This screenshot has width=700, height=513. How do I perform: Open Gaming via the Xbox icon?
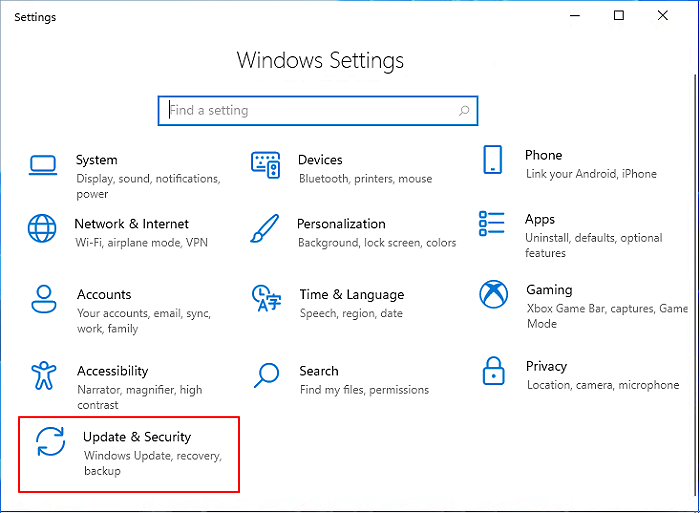pos(492,294)
